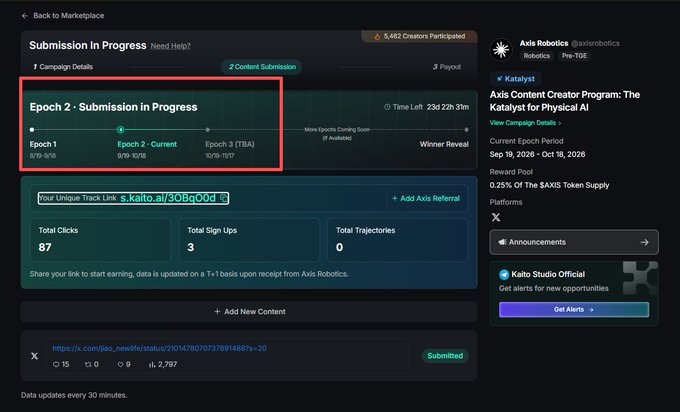This screenshot has width=680, height=412.
Task: Click the Axis Content Creator Program title
Action: [x=565, y=101]
